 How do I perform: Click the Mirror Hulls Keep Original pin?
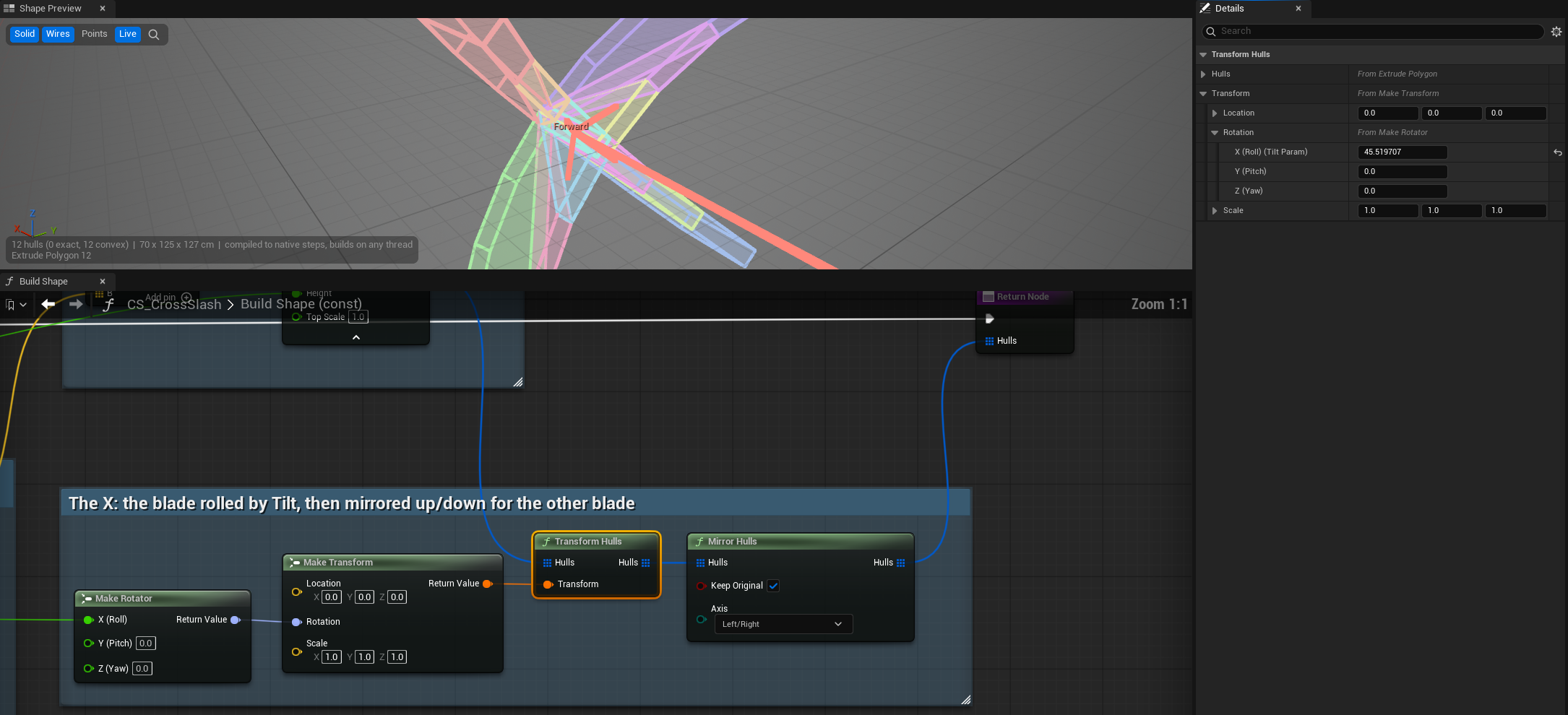pos(701,586)
